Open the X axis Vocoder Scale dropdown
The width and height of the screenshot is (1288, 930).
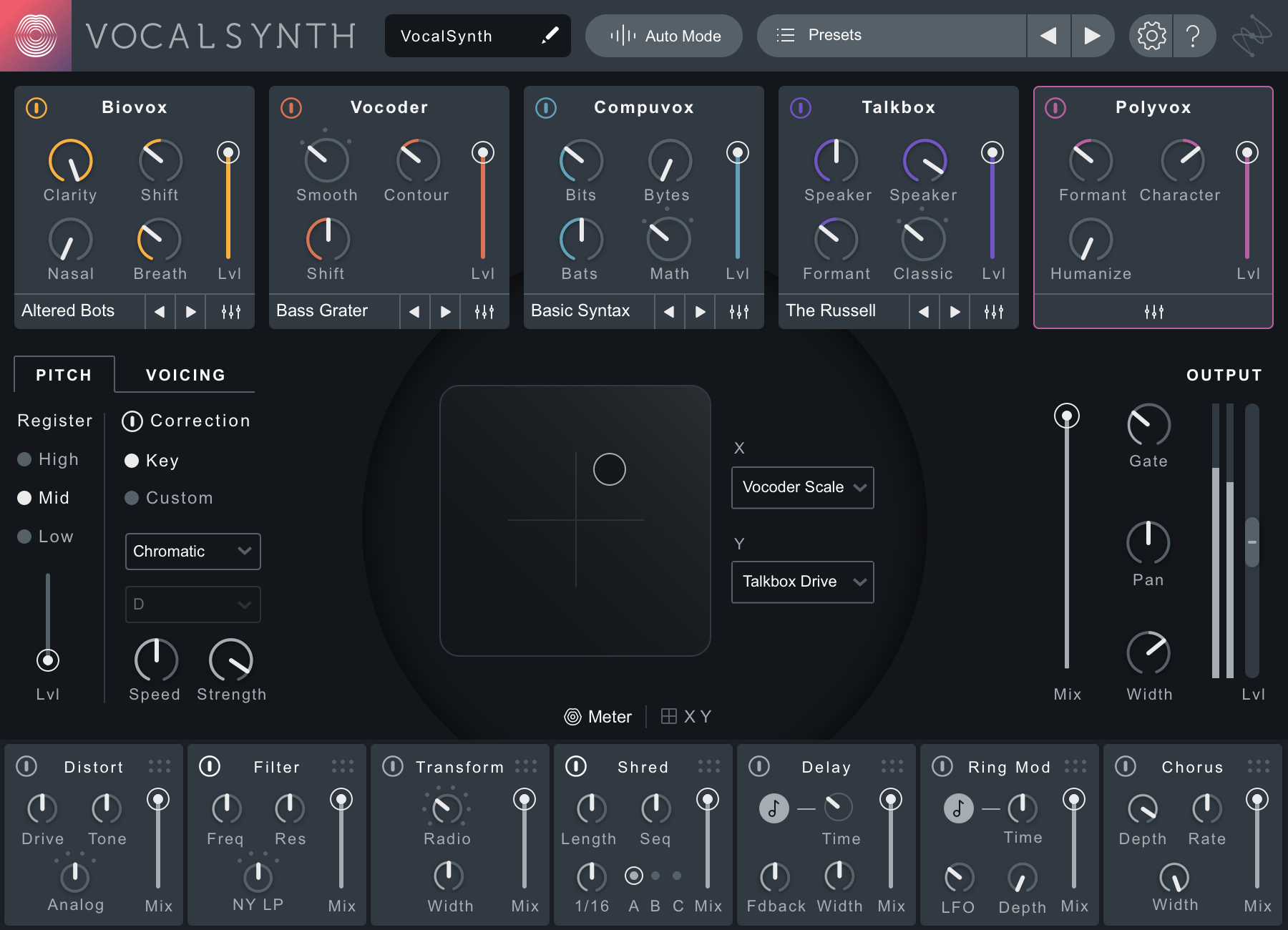click(802, 487)
